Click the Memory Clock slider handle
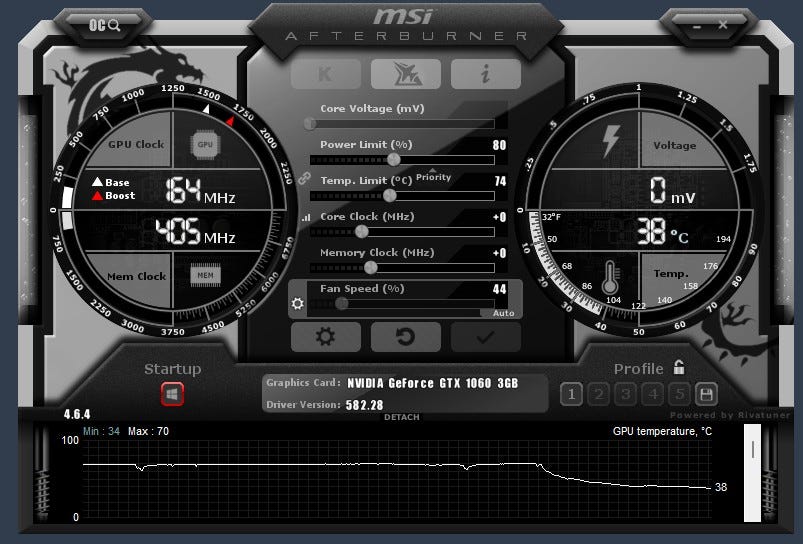 [371, 267]
